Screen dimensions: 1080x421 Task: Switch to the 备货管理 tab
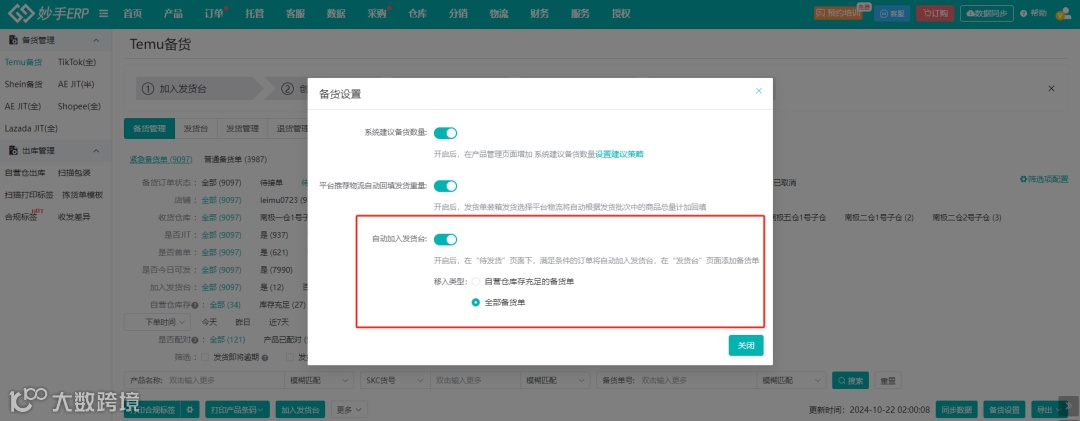(x=149, y=128)
